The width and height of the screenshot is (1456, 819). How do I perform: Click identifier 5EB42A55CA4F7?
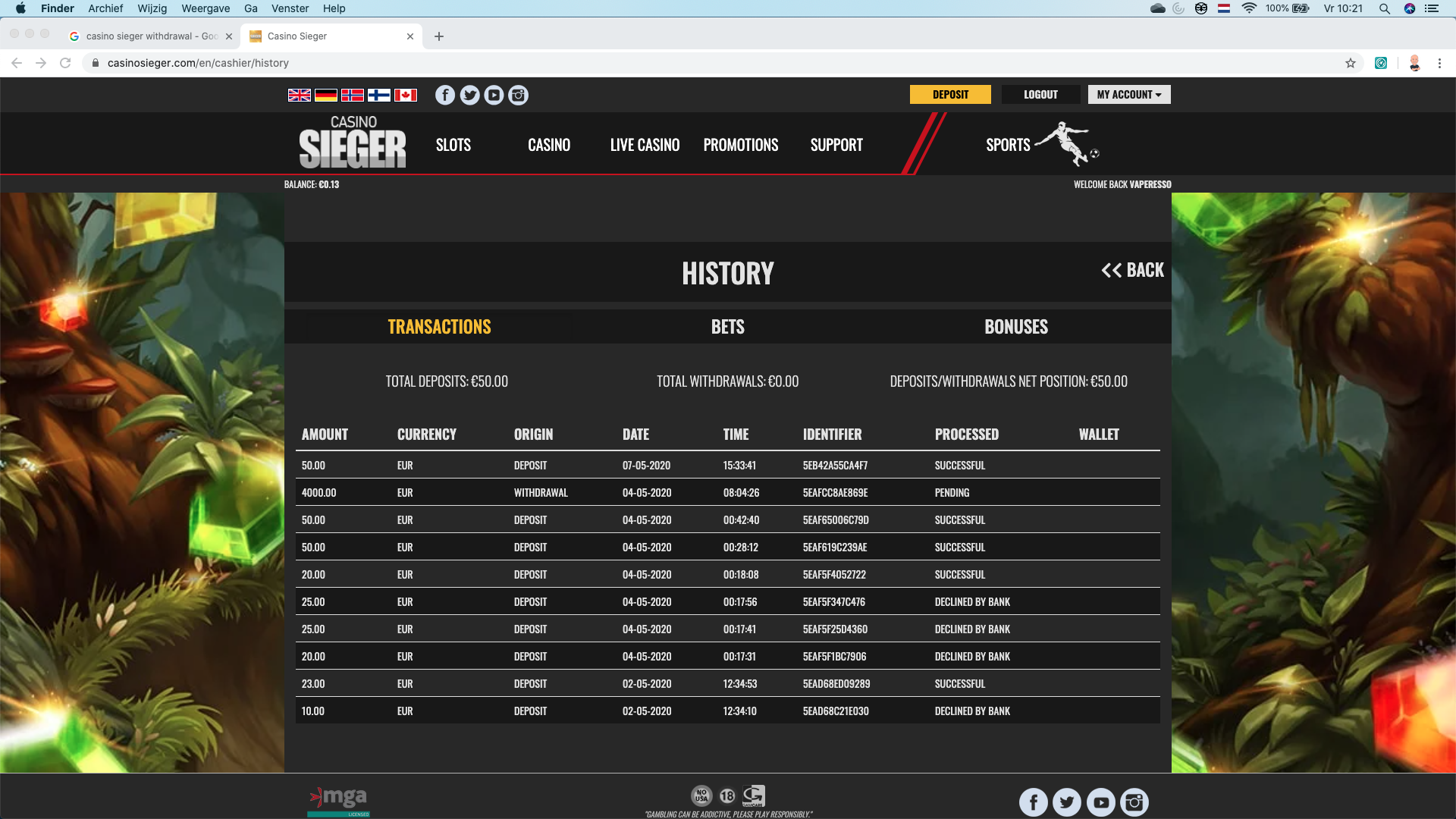(x=836, y=466)
